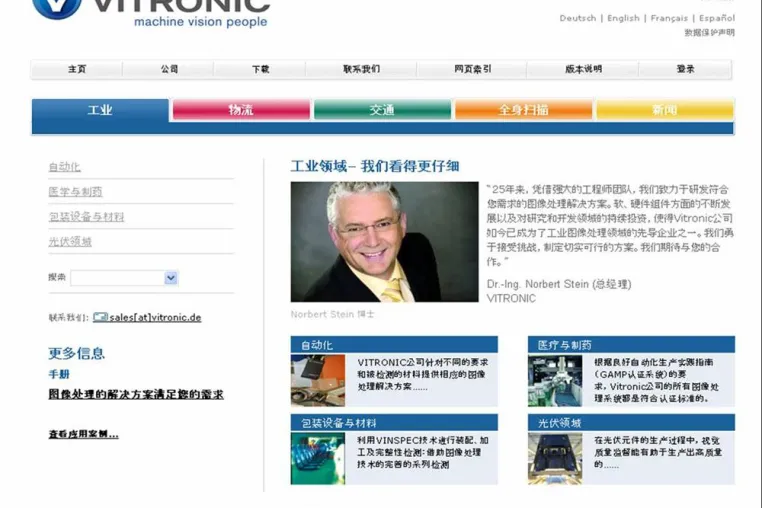Open the 公司 menu item
The image size is (762, 508).
(169, 69)
